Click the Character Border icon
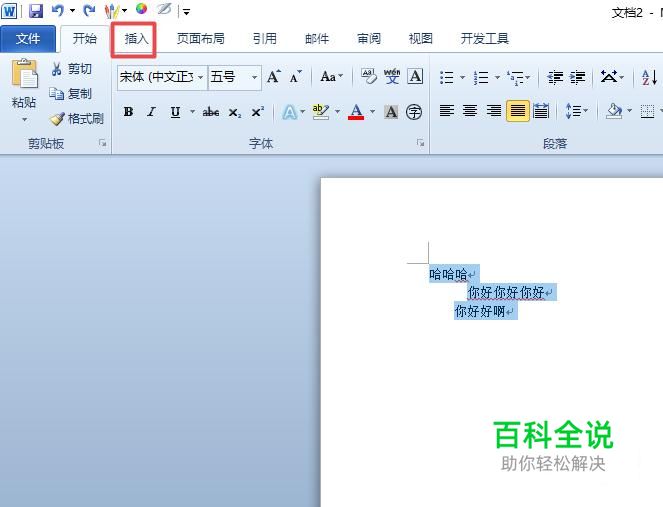Image resolution: width=663 pixels, height=507 pixels. [415, 77]
